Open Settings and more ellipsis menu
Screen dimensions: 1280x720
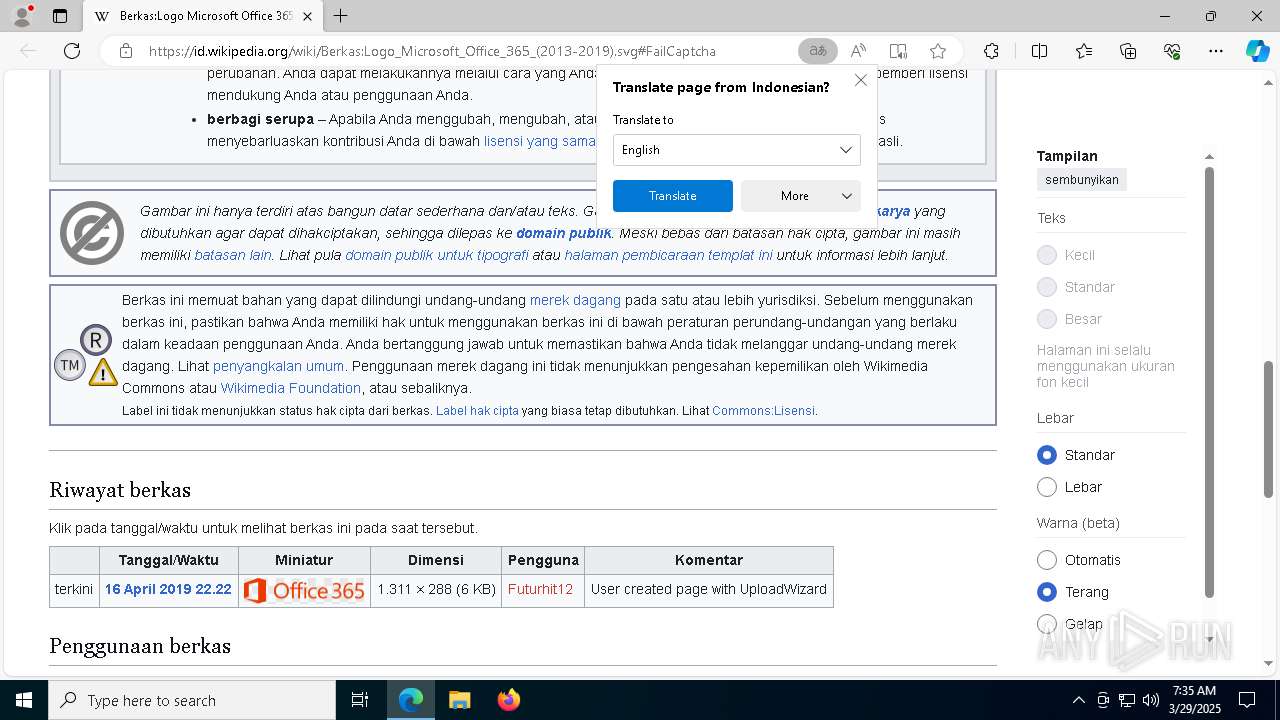tap(1216, 51)
